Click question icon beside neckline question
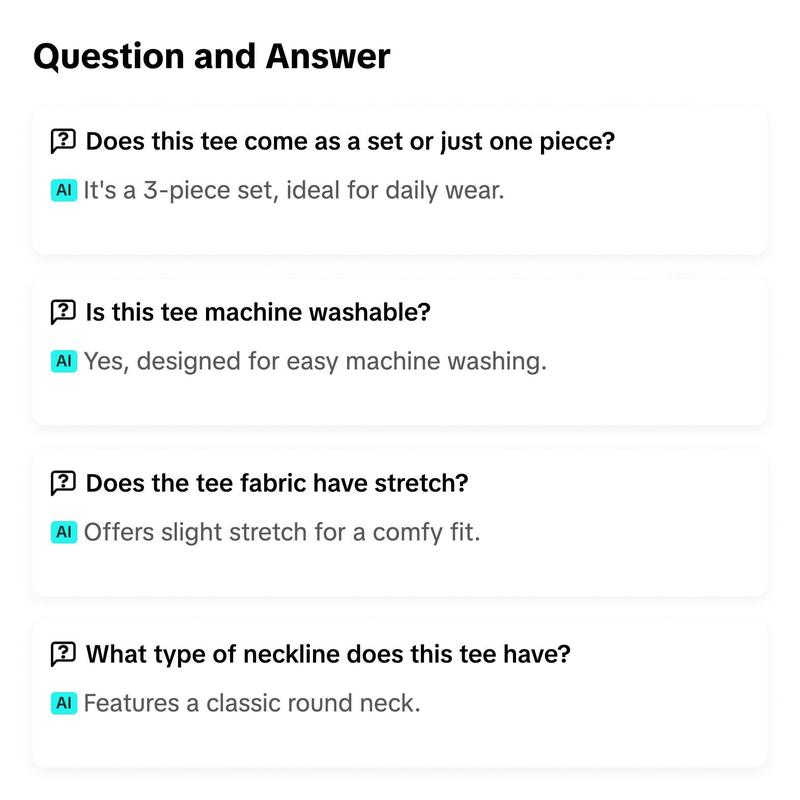The width and height of the screenshot is (800, 800). [63, 655]
